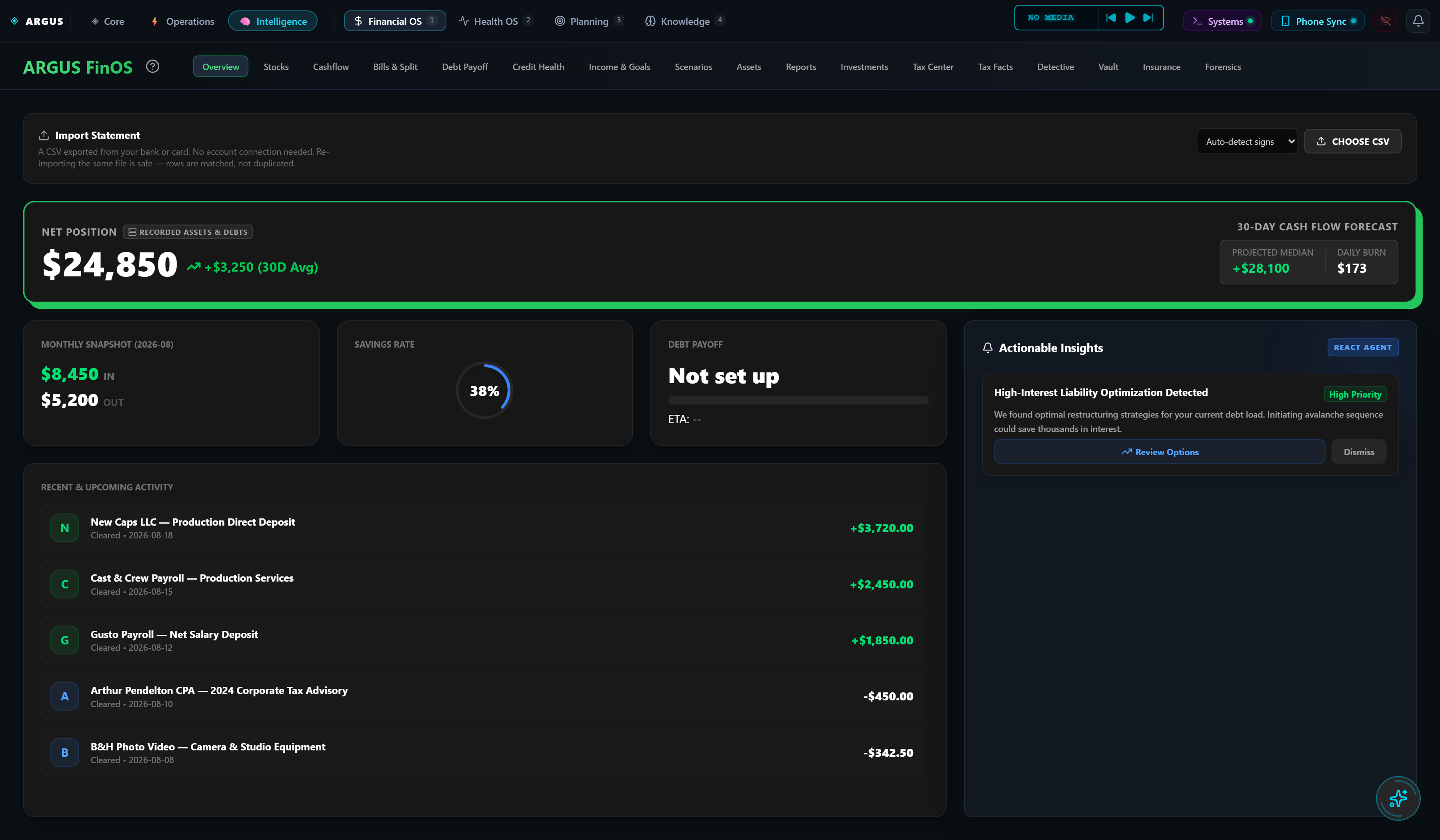Click the C avatar for Cast & Crew Payroll
Image resolution: width=1440 pixels, height=840 pixels.
pos(64,584)
